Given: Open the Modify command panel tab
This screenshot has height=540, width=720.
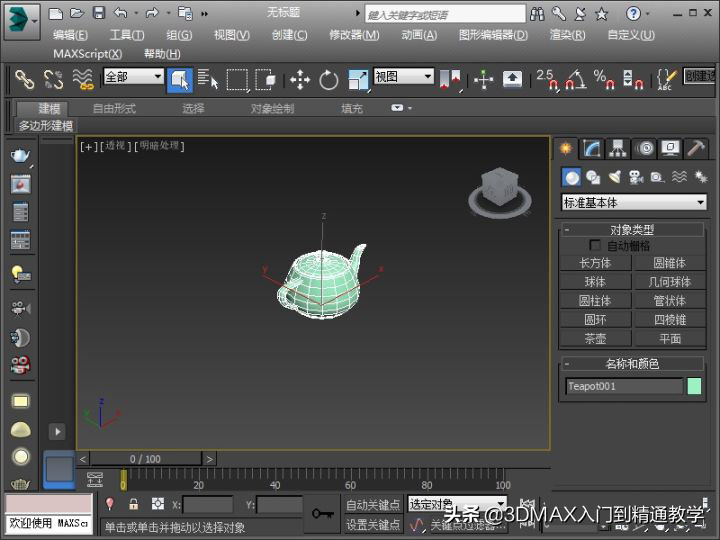Looking at the screenshot, I should (x=591, y=149).
